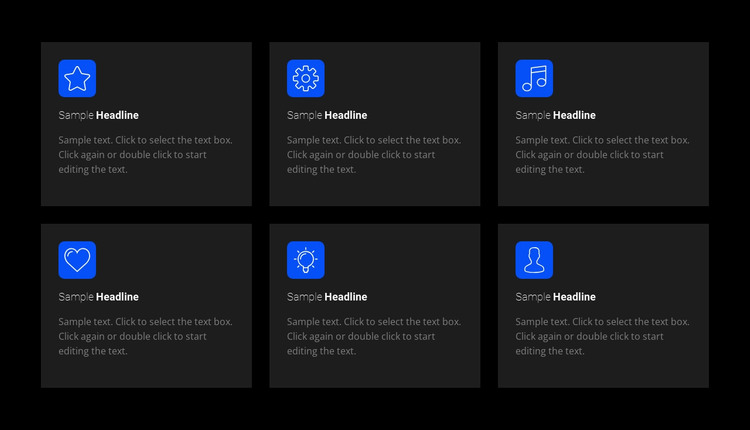Select the sample text in the star card

pyautogui.click(x=145, y=154)
